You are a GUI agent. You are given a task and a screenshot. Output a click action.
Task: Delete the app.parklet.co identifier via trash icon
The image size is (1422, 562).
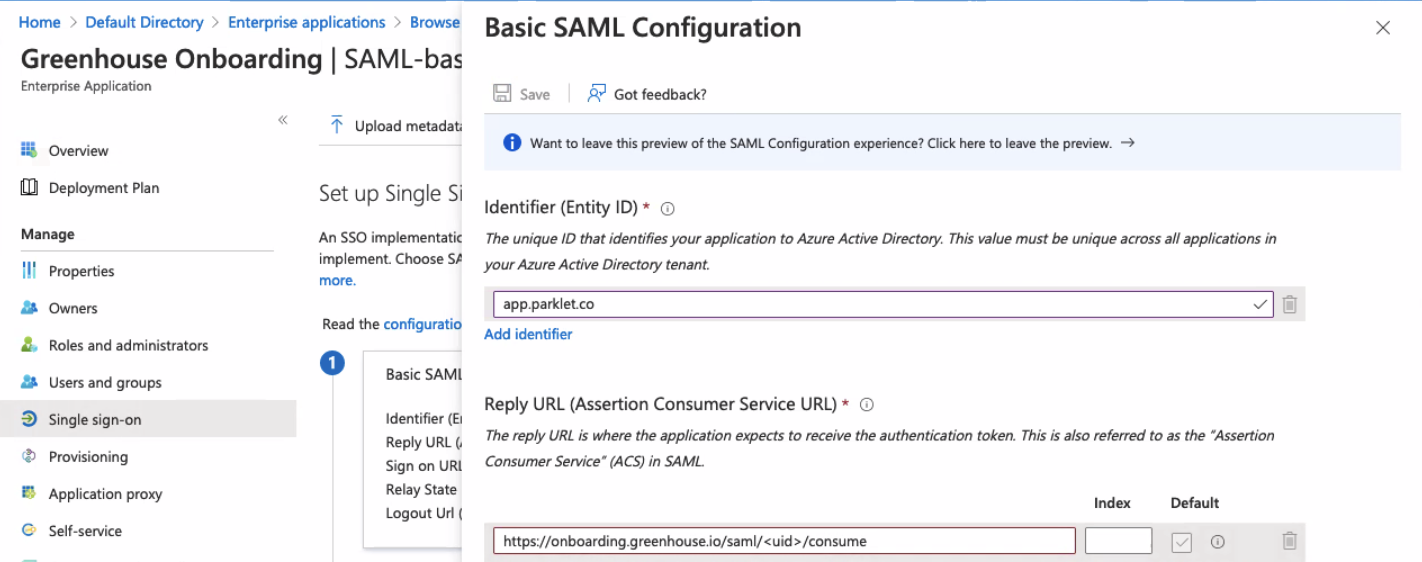pos(1290,304)
